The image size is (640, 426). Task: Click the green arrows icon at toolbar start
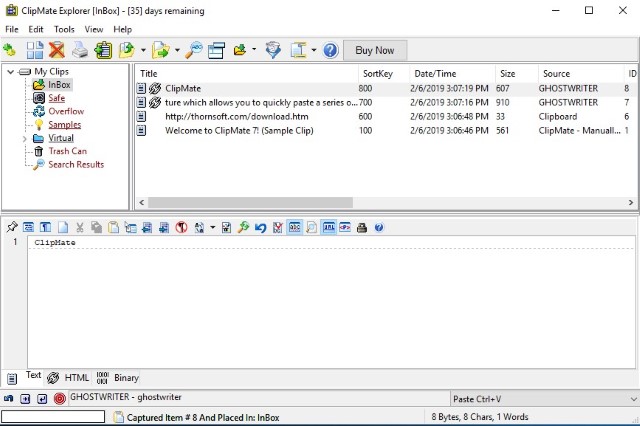pos(9,50)
